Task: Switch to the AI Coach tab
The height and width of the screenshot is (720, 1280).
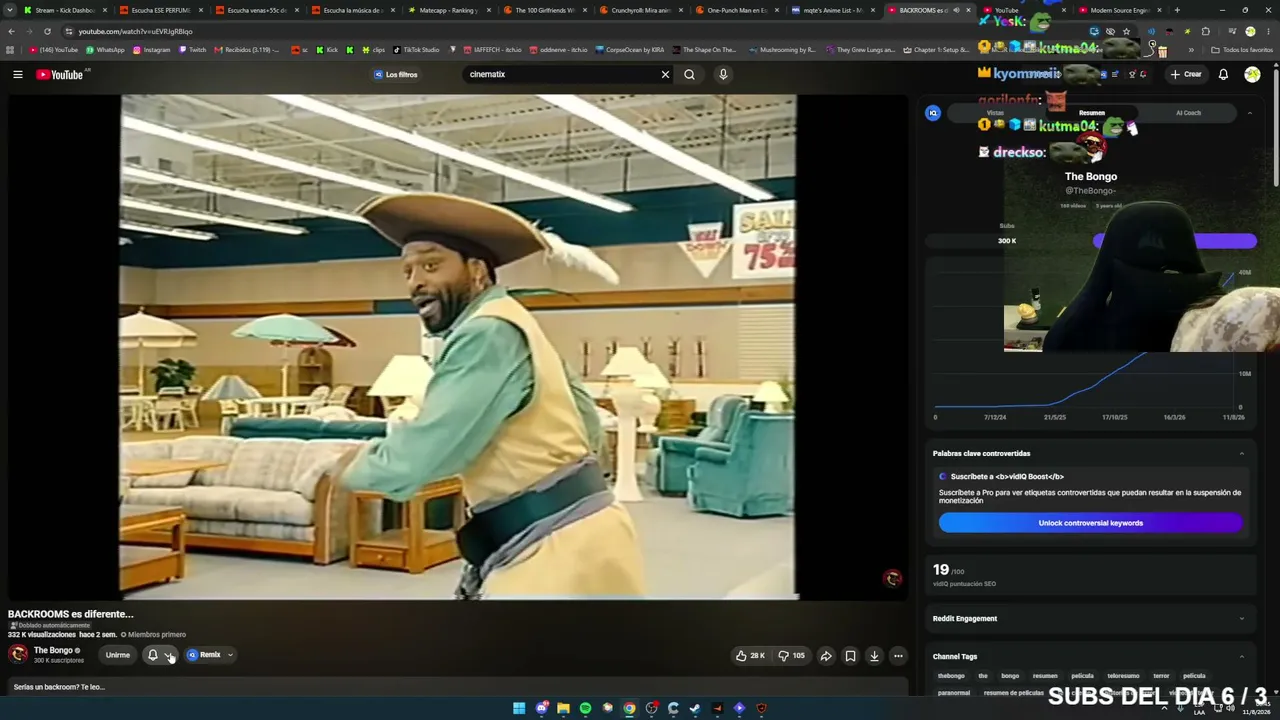Action: [x=1189, y=113]
